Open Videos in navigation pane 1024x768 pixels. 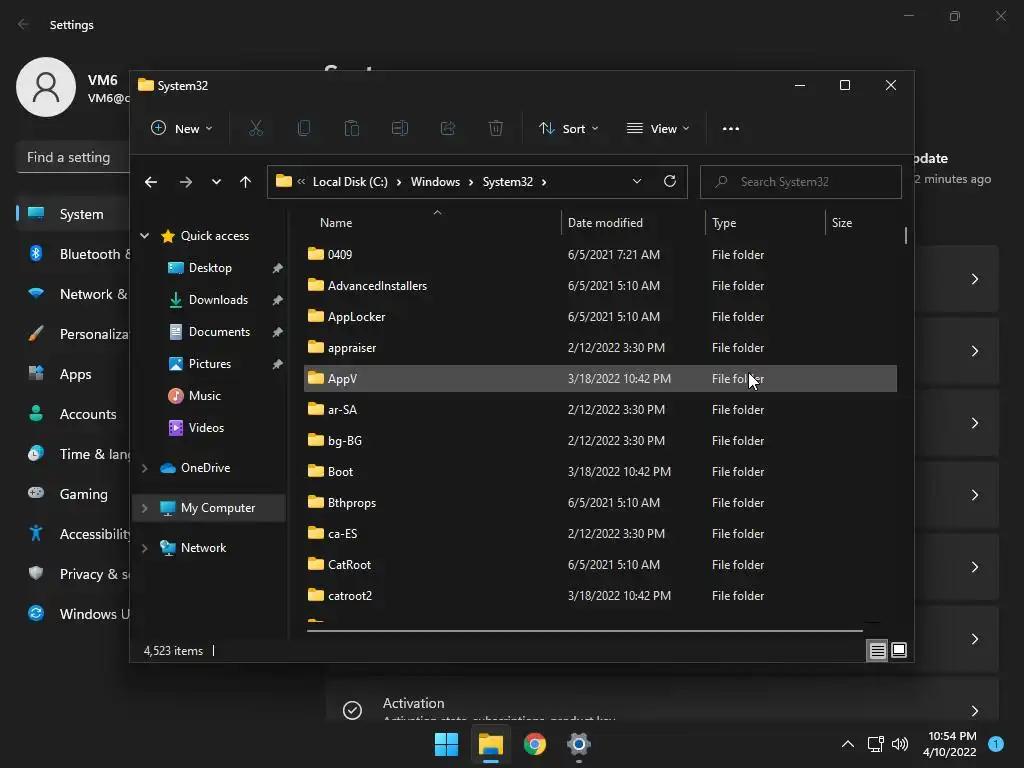click(206, 428)
